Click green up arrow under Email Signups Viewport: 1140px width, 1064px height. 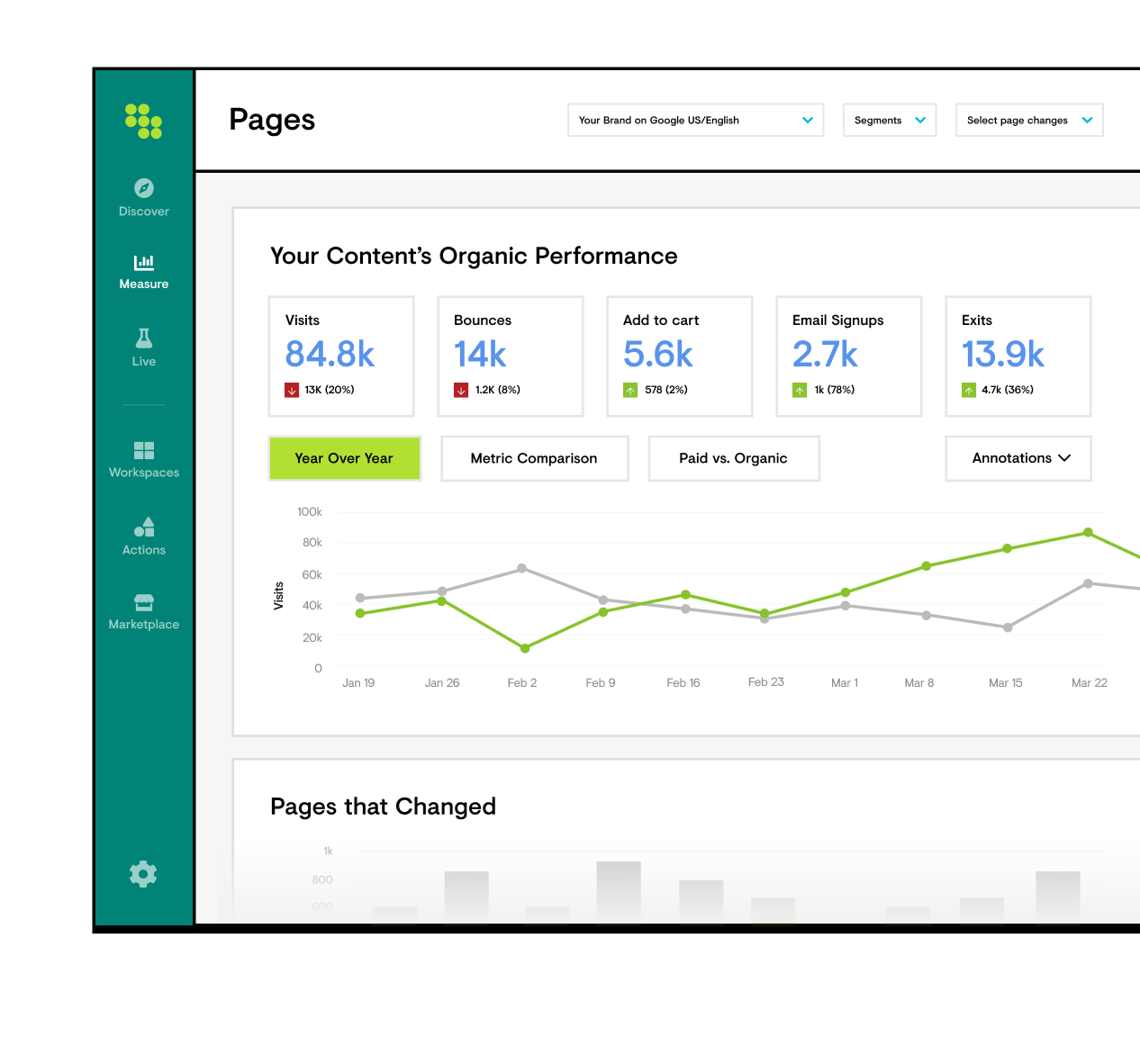coord(800,390)
